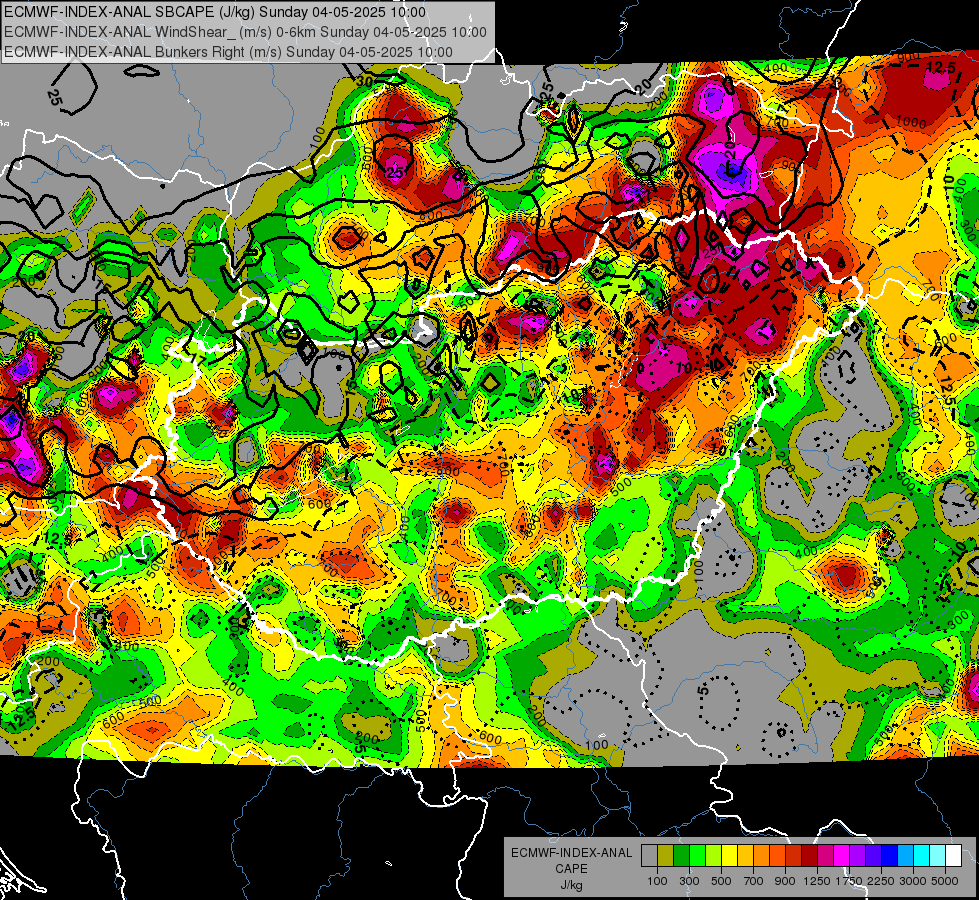Pick the pink-magenta swatch after 1250
The width and height of the screenshot is (979, 900).
825,855
